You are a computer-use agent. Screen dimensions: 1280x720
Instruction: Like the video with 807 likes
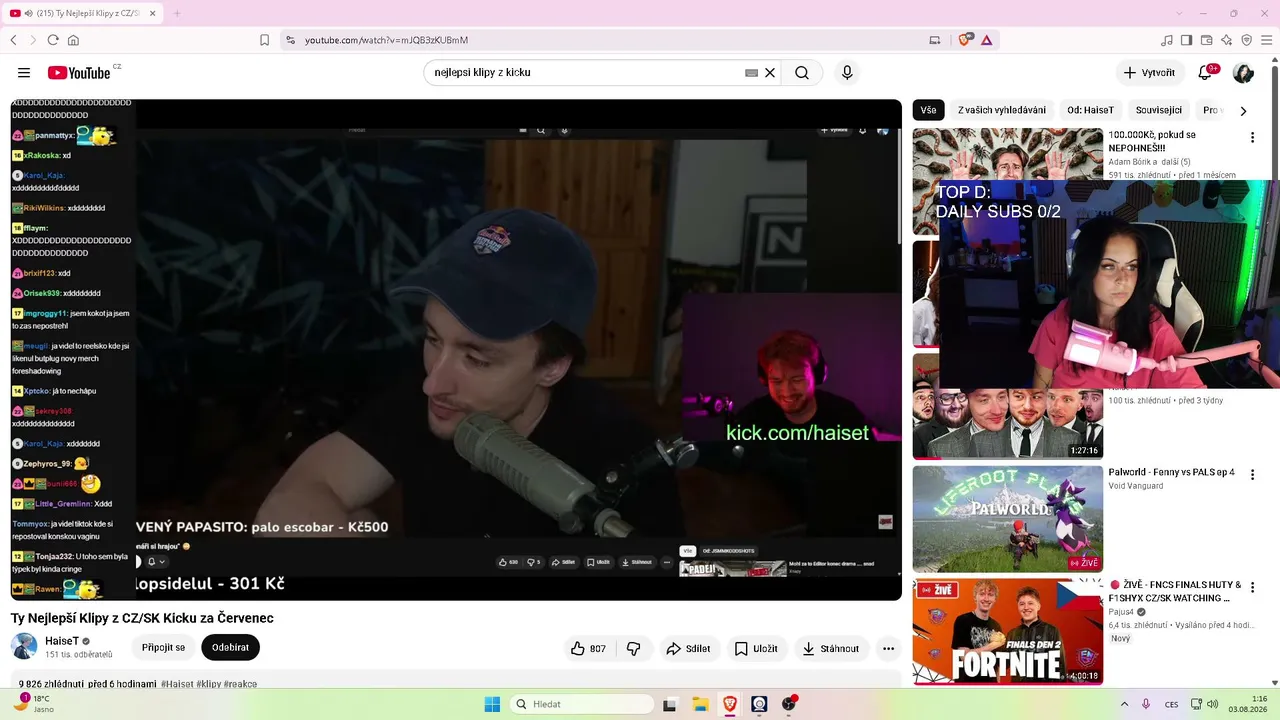click(588, 648)
